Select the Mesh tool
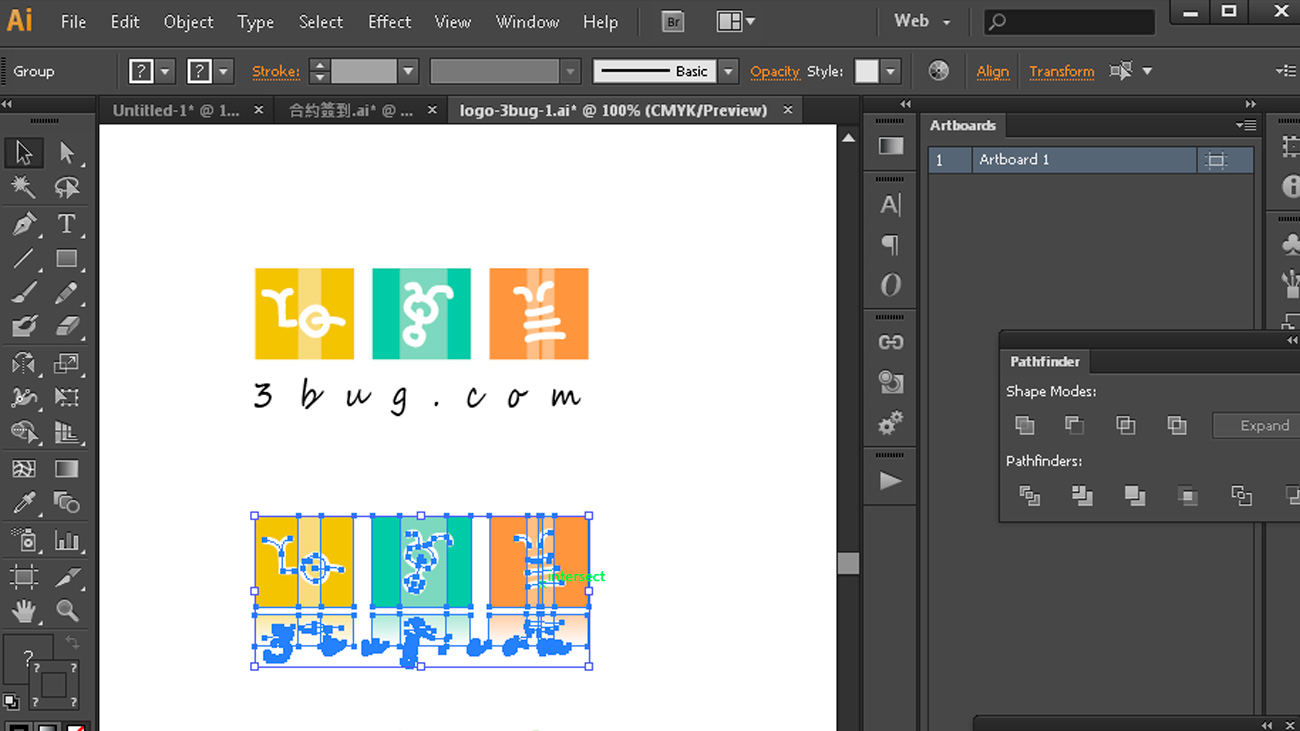The height and width of the screenshot is (731, 1300). [x=23, y=468]
